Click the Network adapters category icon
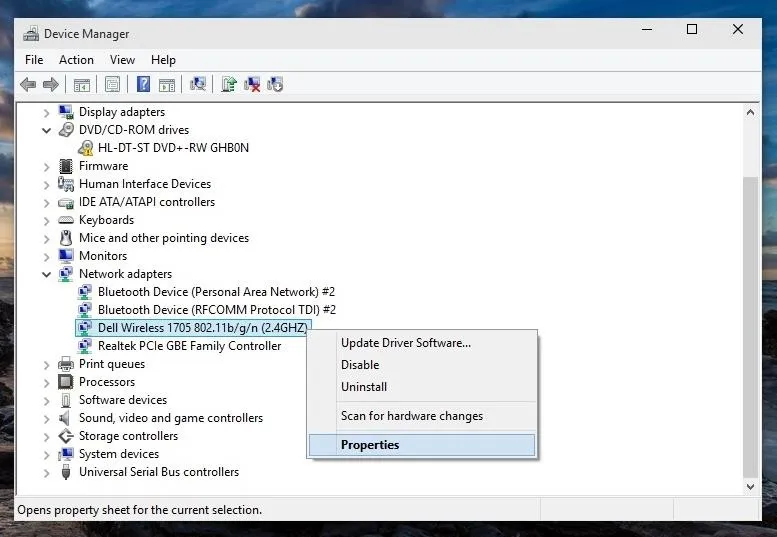 [66, 274]
